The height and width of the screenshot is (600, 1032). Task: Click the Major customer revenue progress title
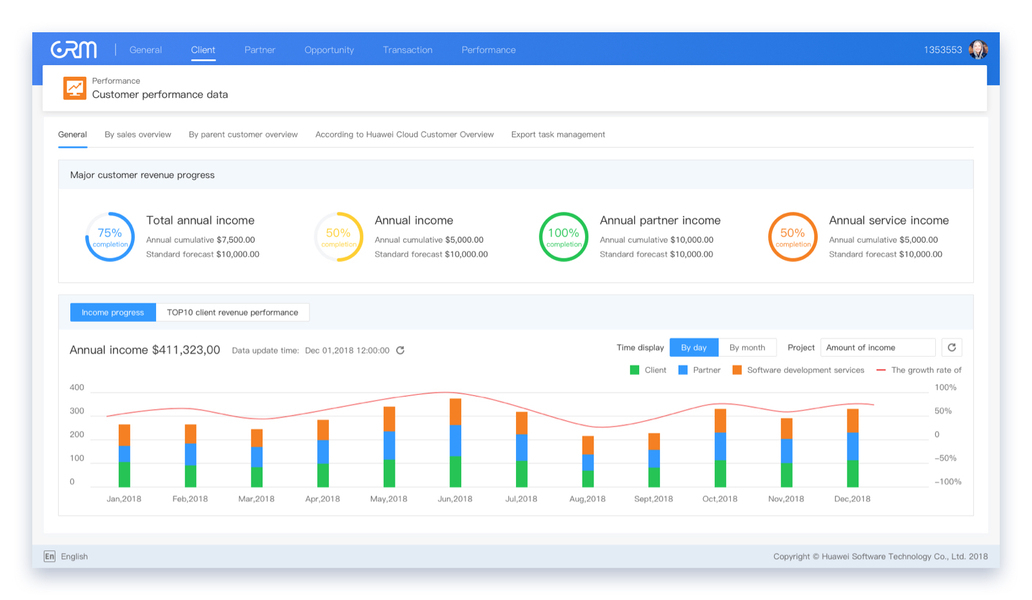(142, 175)
